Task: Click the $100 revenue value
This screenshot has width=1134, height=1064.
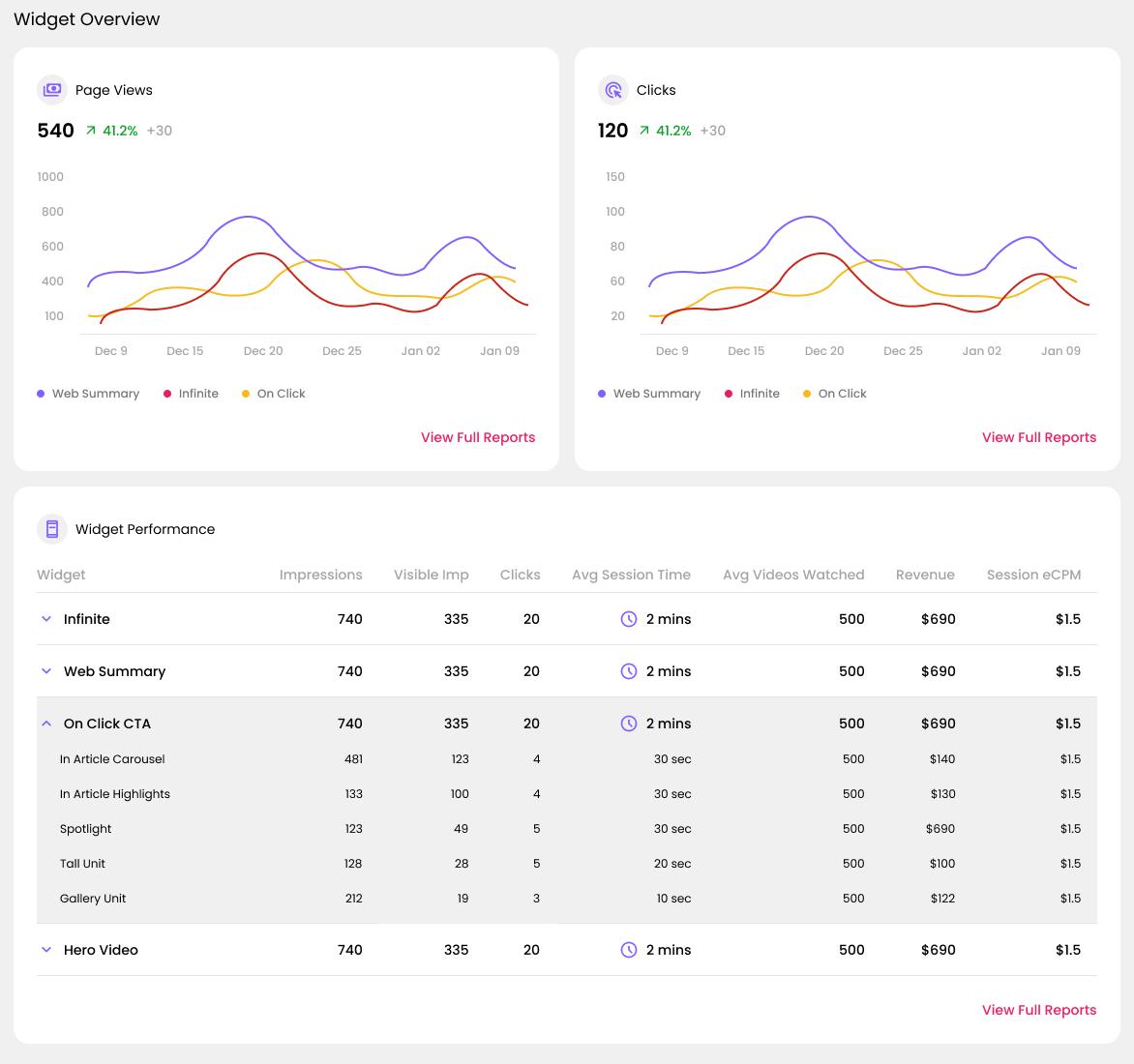Action: (942, 863)
